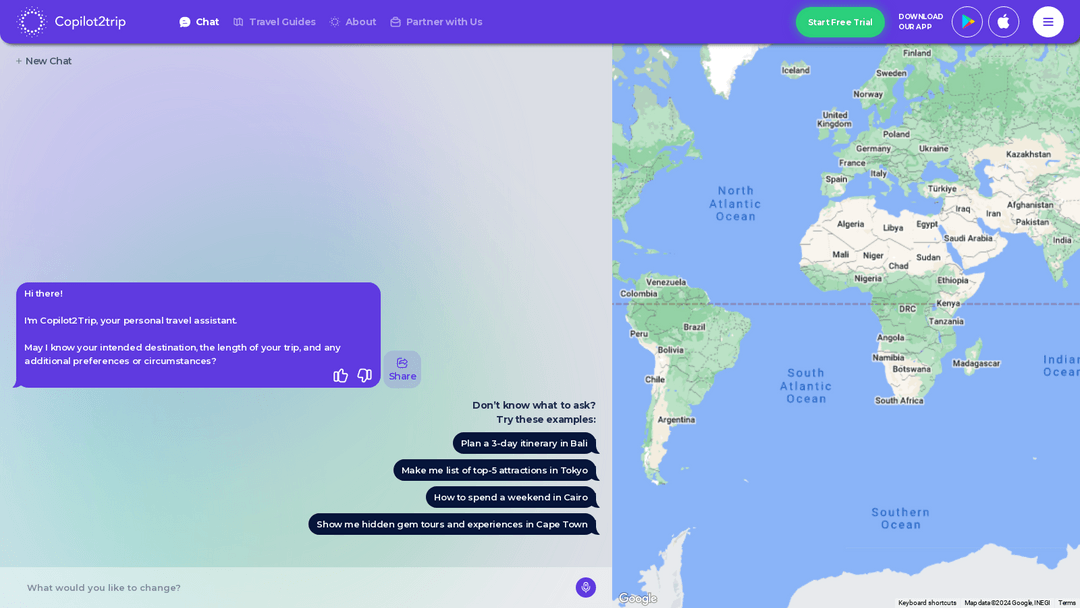Open Travel Guides menu item

coord(274,22)
